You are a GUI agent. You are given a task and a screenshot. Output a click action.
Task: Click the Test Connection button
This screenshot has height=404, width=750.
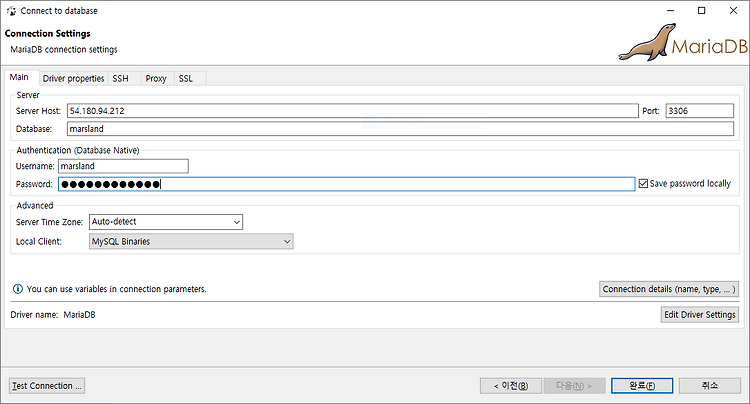(x=47, y=385)
